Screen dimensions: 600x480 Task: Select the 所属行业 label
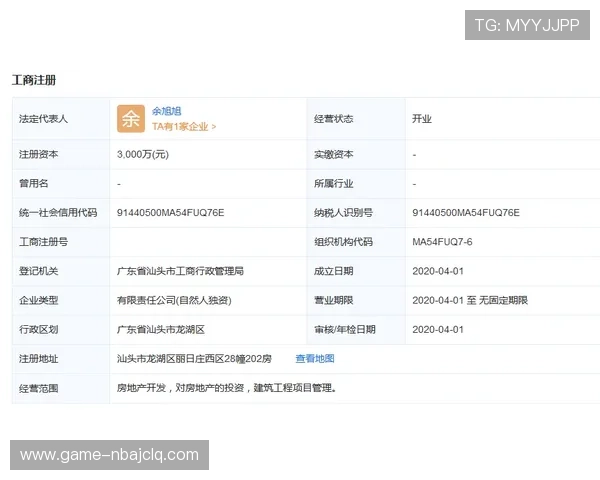pyautogui.click(x=334, y=183)
